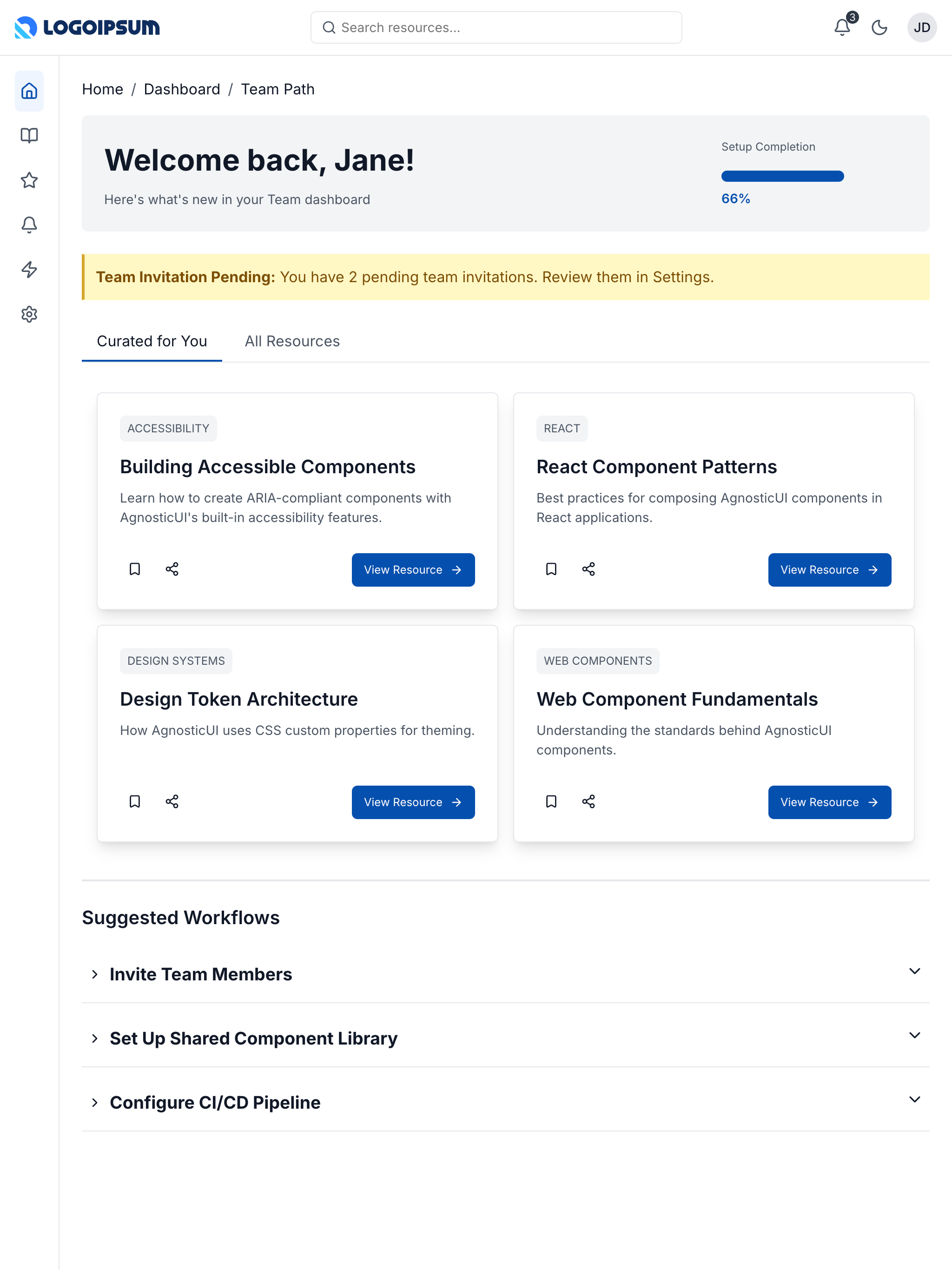Share Web Component Fundamentals resource

coord(588,801)
